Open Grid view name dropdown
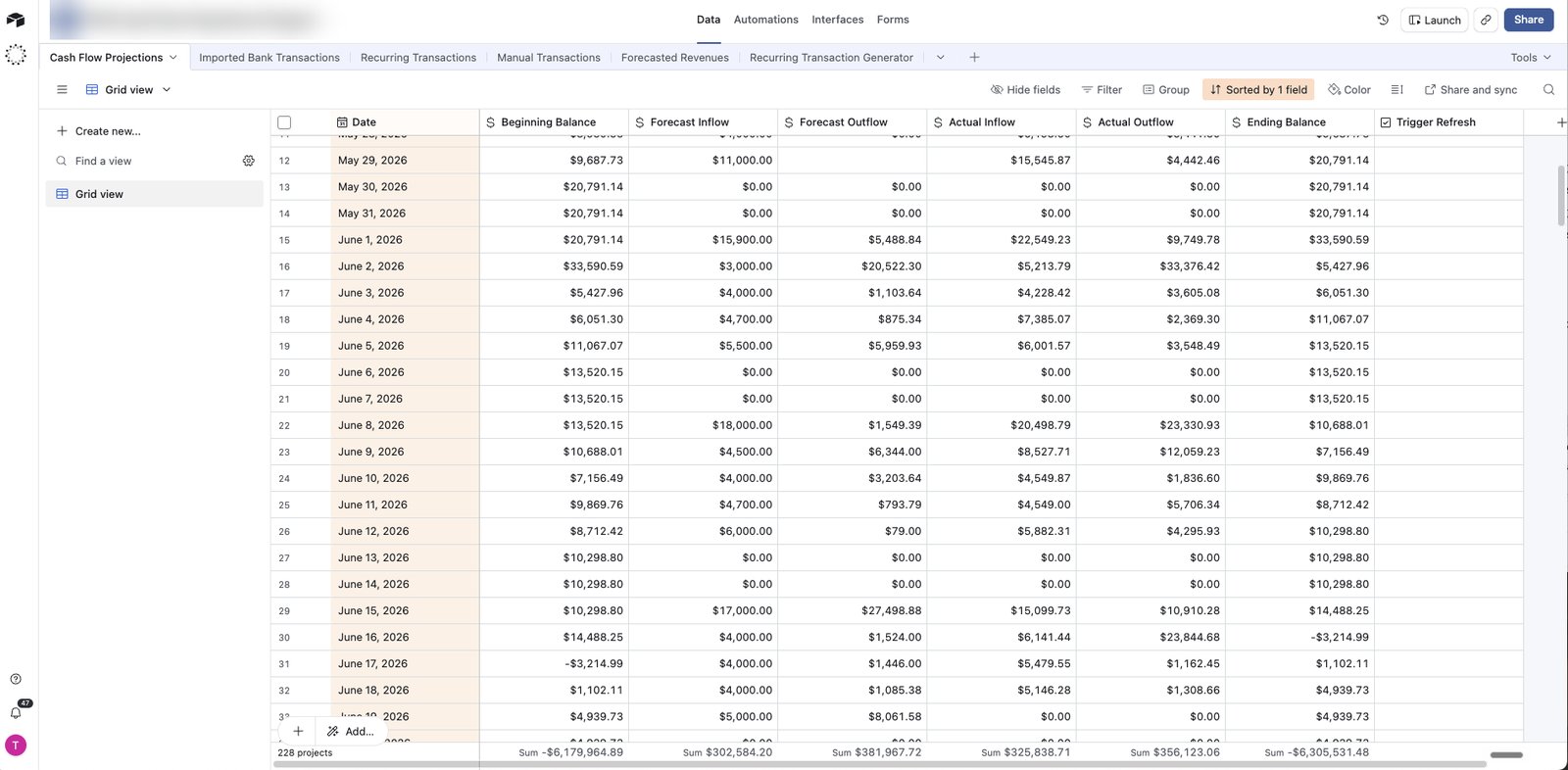This screenshot has width=1568, height=770. coord(128,89)
